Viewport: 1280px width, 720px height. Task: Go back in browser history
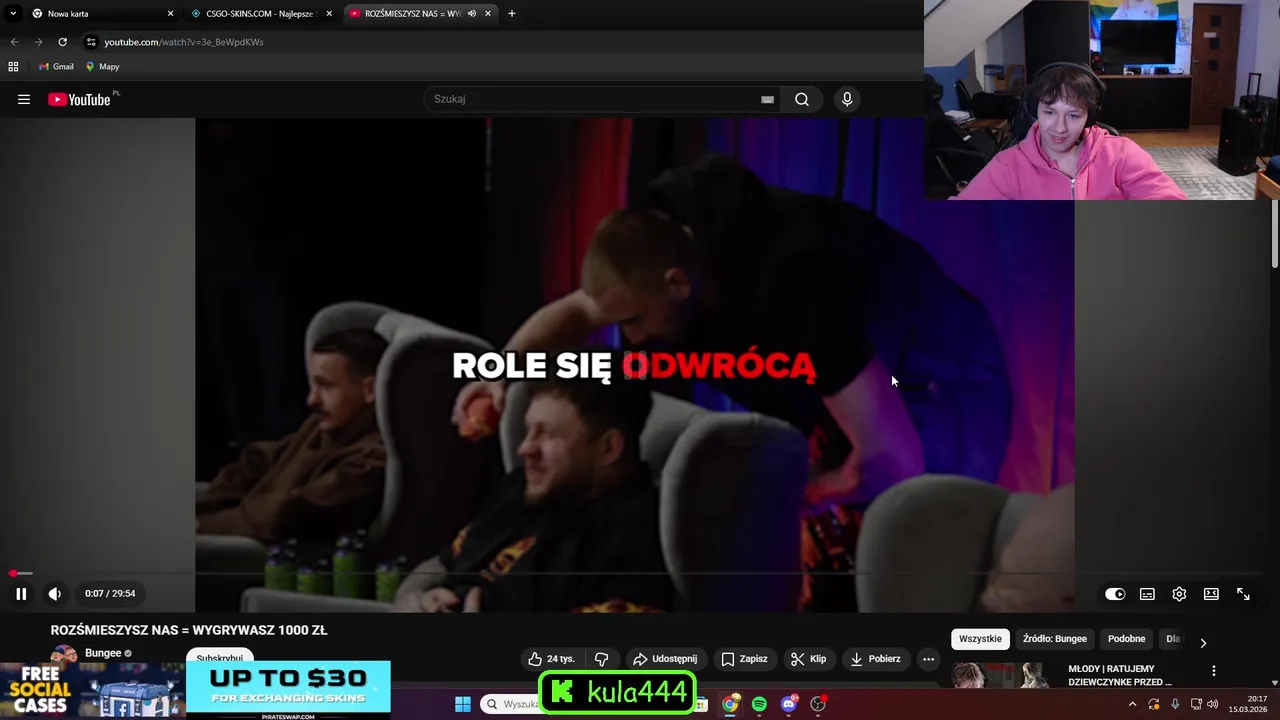[x=14, y=42]
